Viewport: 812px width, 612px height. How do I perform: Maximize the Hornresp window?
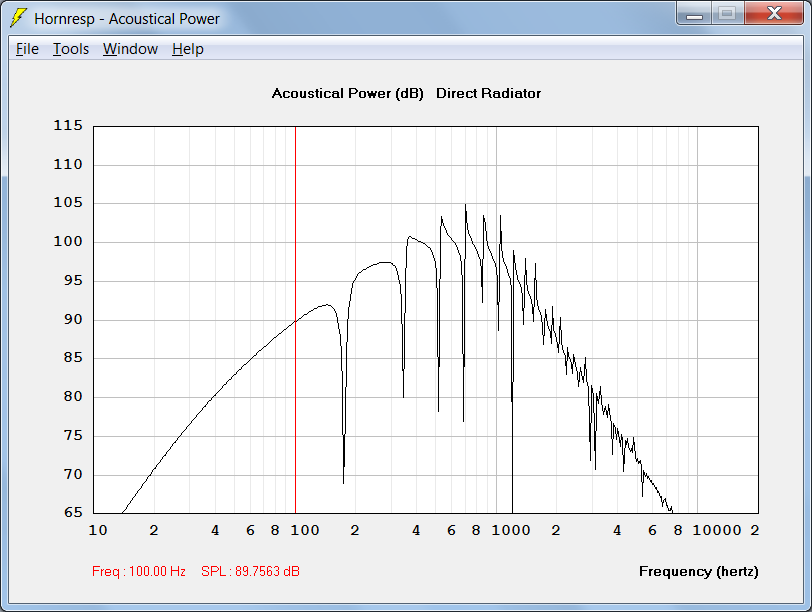(728, 13)
